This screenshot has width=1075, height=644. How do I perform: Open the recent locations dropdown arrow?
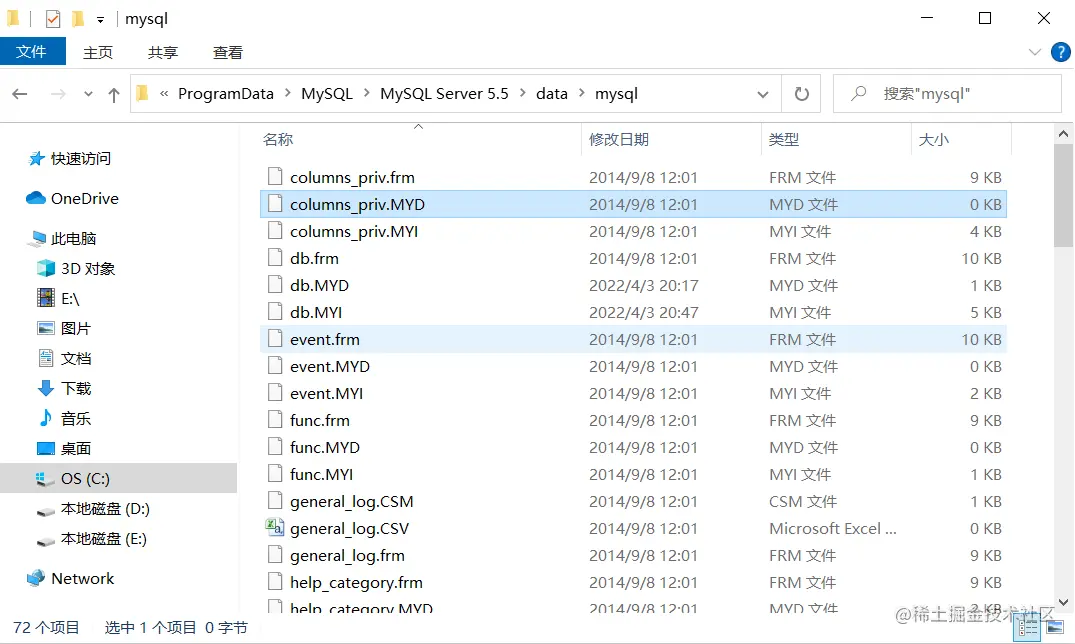pos(88,94)
